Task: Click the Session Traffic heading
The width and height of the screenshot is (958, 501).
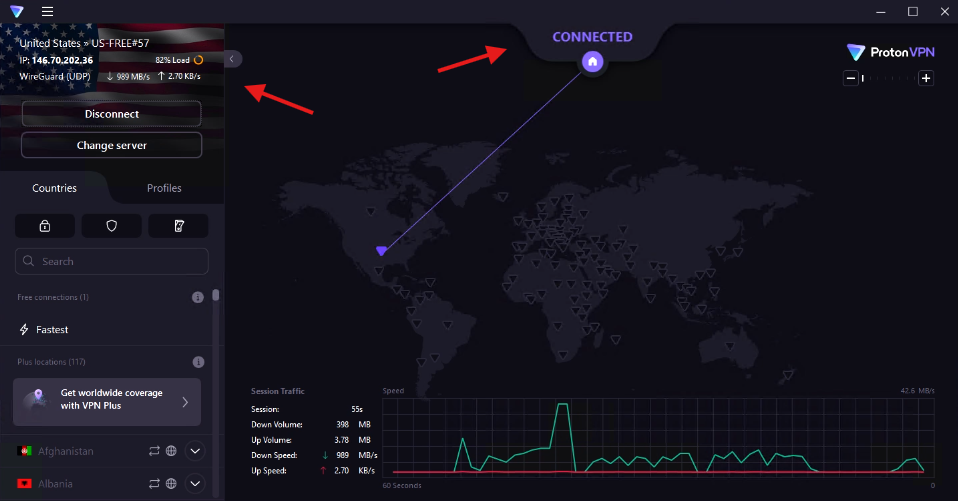Action: tap(277, 391)
